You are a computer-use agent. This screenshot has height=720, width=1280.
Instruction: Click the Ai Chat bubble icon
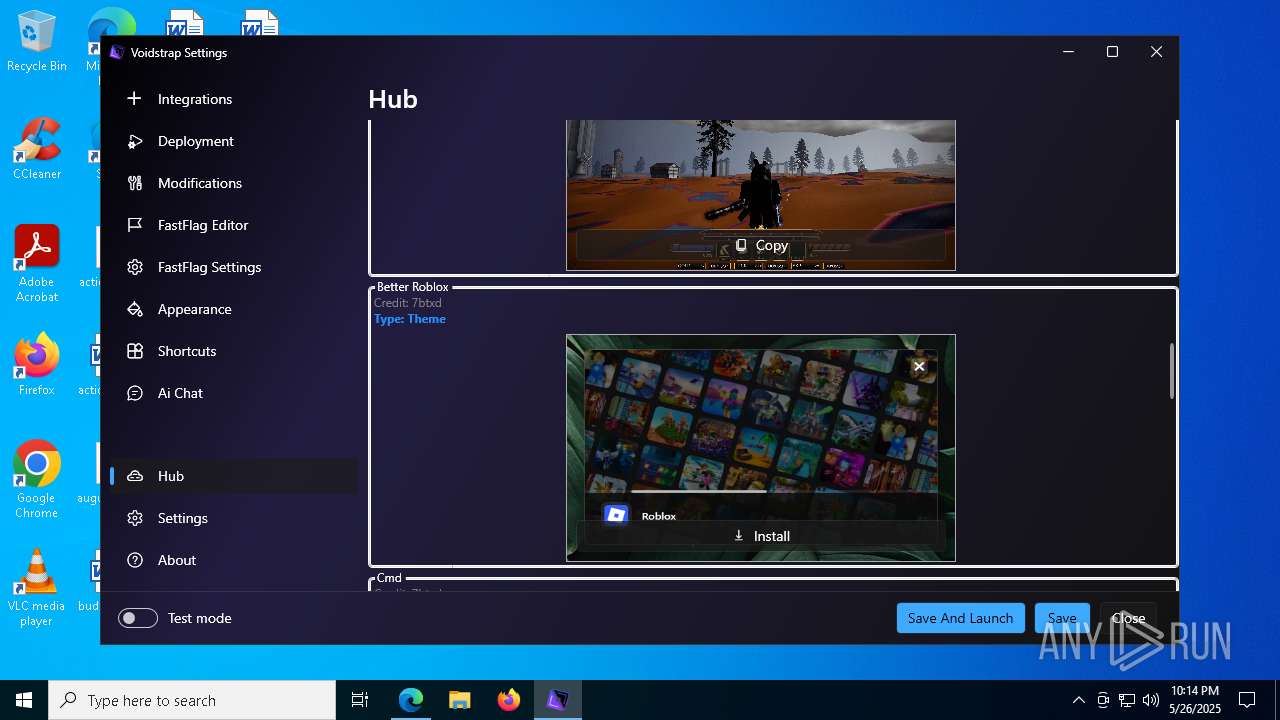click(135, 393)
